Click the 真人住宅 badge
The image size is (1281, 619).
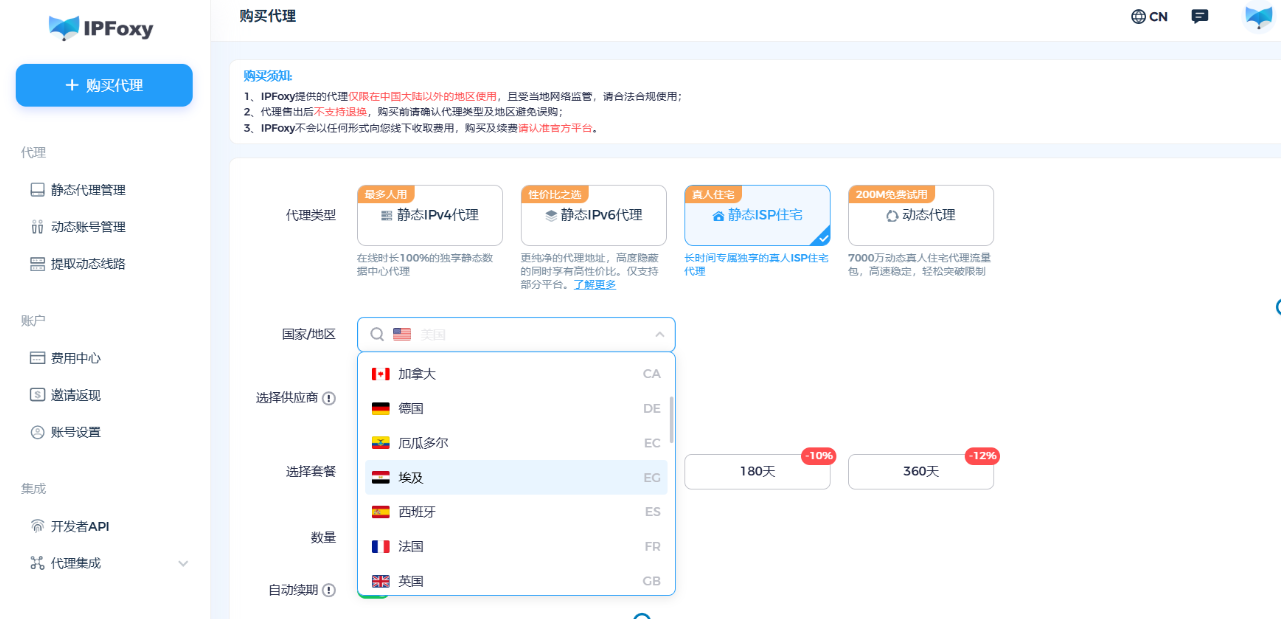713,194
